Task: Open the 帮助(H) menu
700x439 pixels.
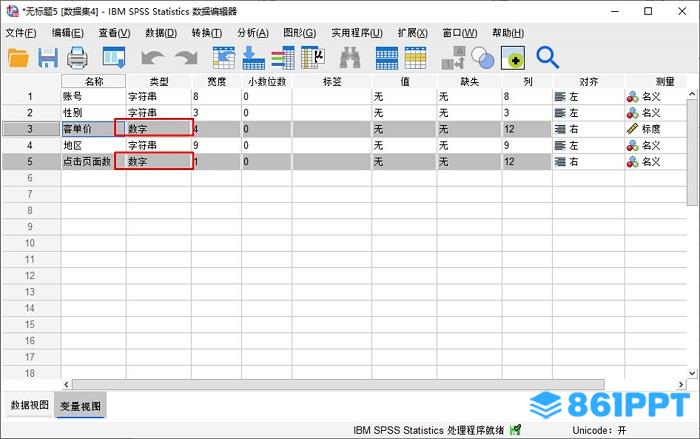Action: tap(508, 33)
